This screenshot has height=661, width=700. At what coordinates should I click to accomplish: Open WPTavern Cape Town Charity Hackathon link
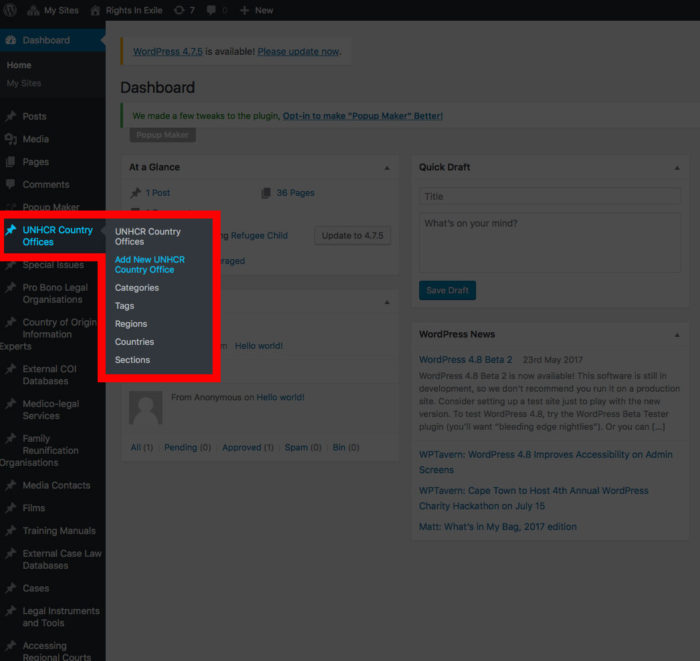(x=533, y=498)
